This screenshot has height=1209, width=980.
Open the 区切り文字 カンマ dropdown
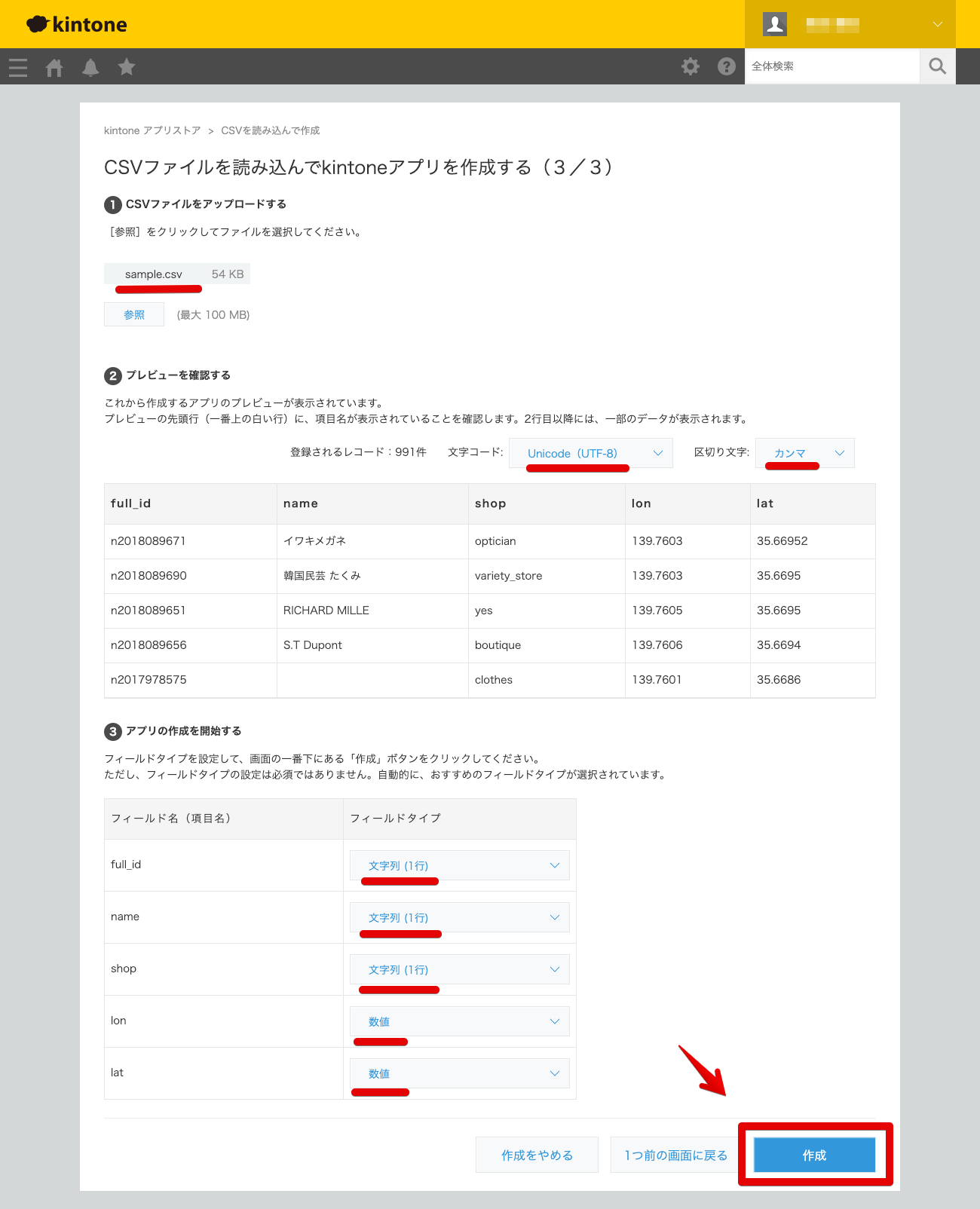pos(805,453)
